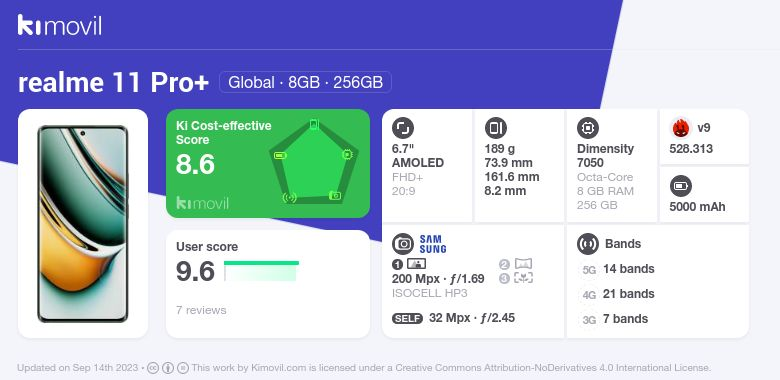Select the second camera wide-angle icon
Screen dimensions: 780x380
coord(523,264)
